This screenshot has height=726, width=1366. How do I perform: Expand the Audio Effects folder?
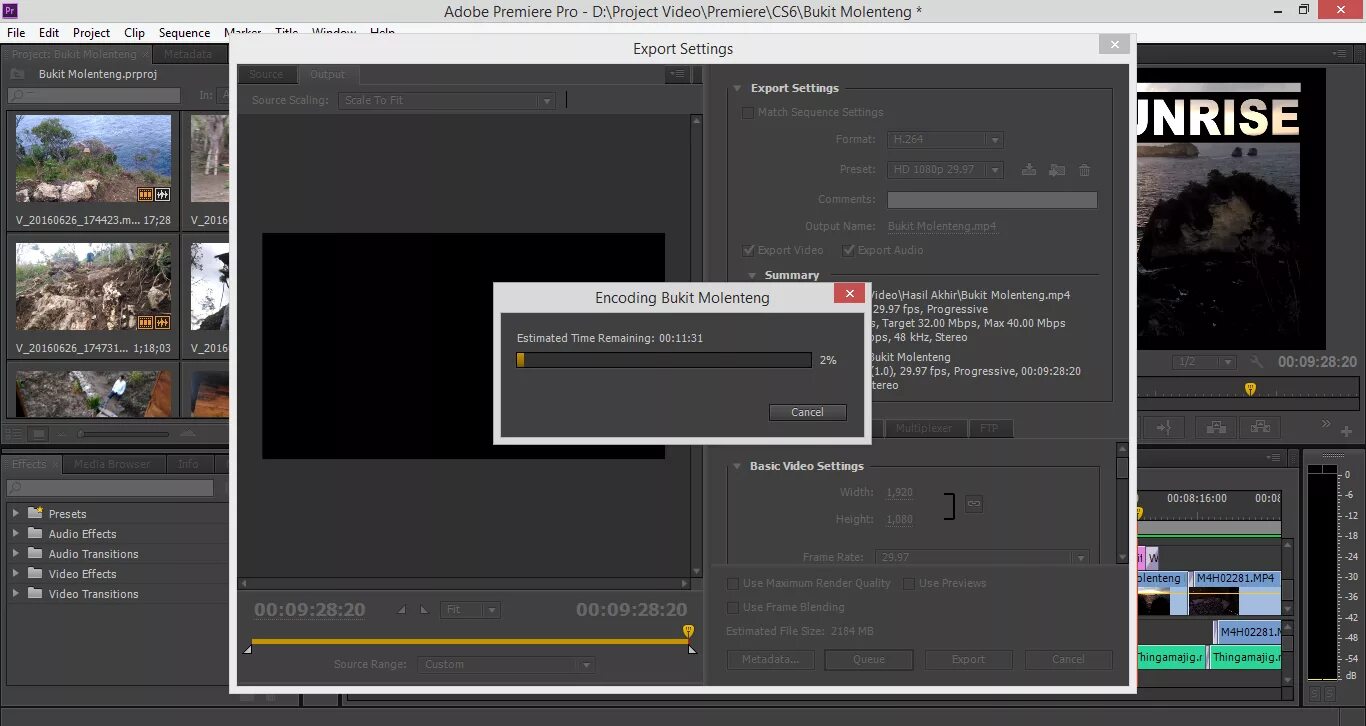[15, 533]
